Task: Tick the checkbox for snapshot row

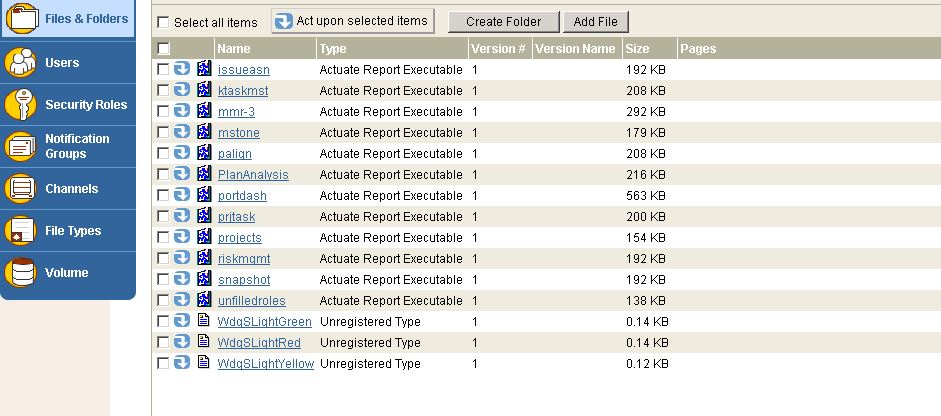Action: (x=163, y=279)
